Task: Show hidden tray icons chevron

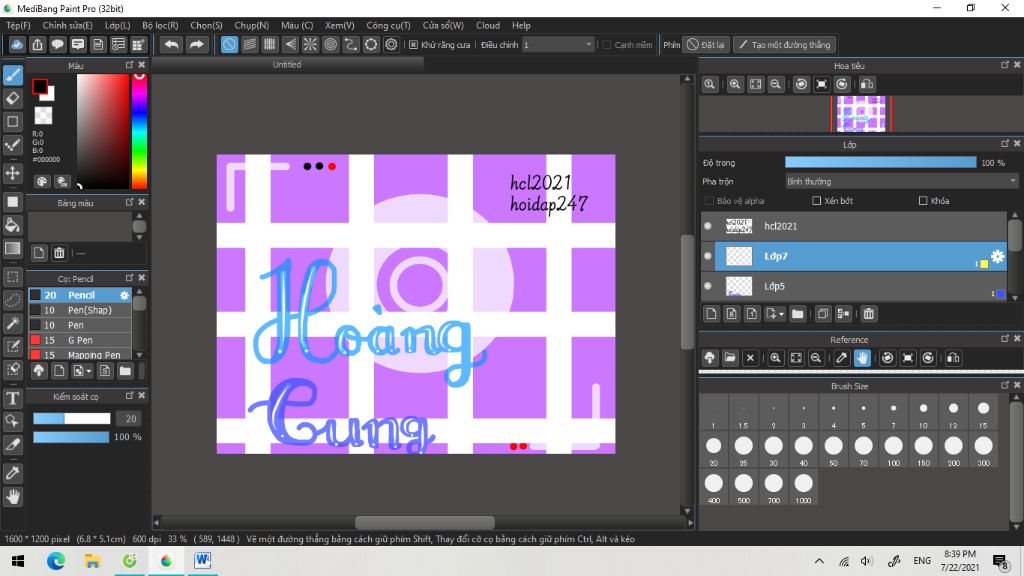Action: coord(819,561)
